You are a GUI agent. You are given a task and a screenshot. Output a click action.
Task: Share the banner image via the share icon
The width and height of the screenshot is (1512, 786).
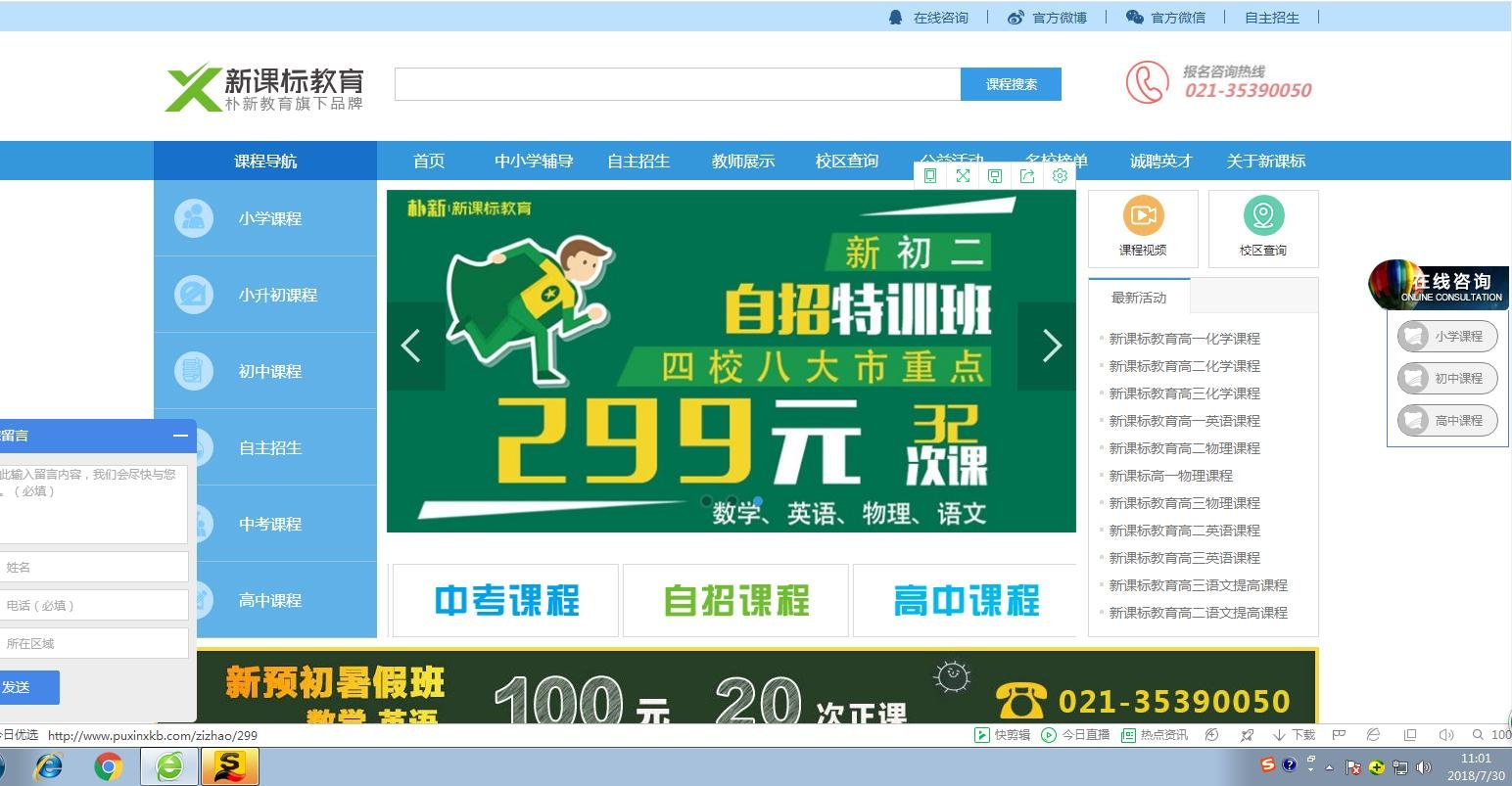coord(1027,175)
